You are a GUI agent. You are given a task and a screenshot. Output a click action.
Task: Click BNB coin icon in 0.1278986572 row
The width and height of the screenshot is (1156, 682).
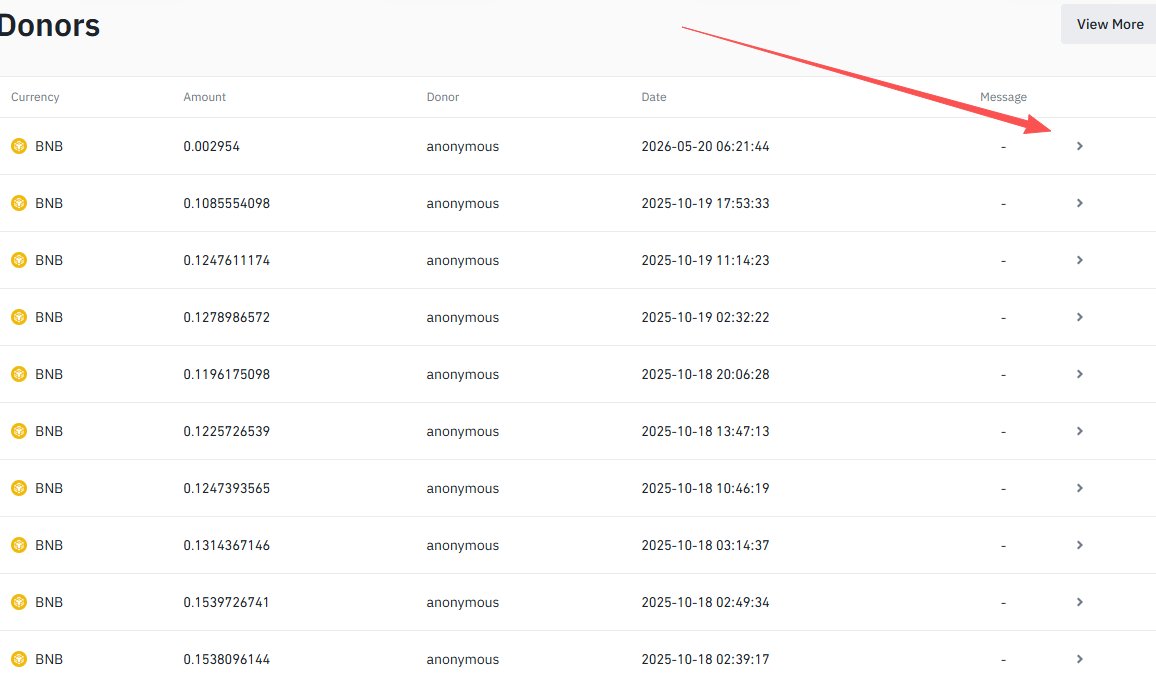(x=19, y=317)
